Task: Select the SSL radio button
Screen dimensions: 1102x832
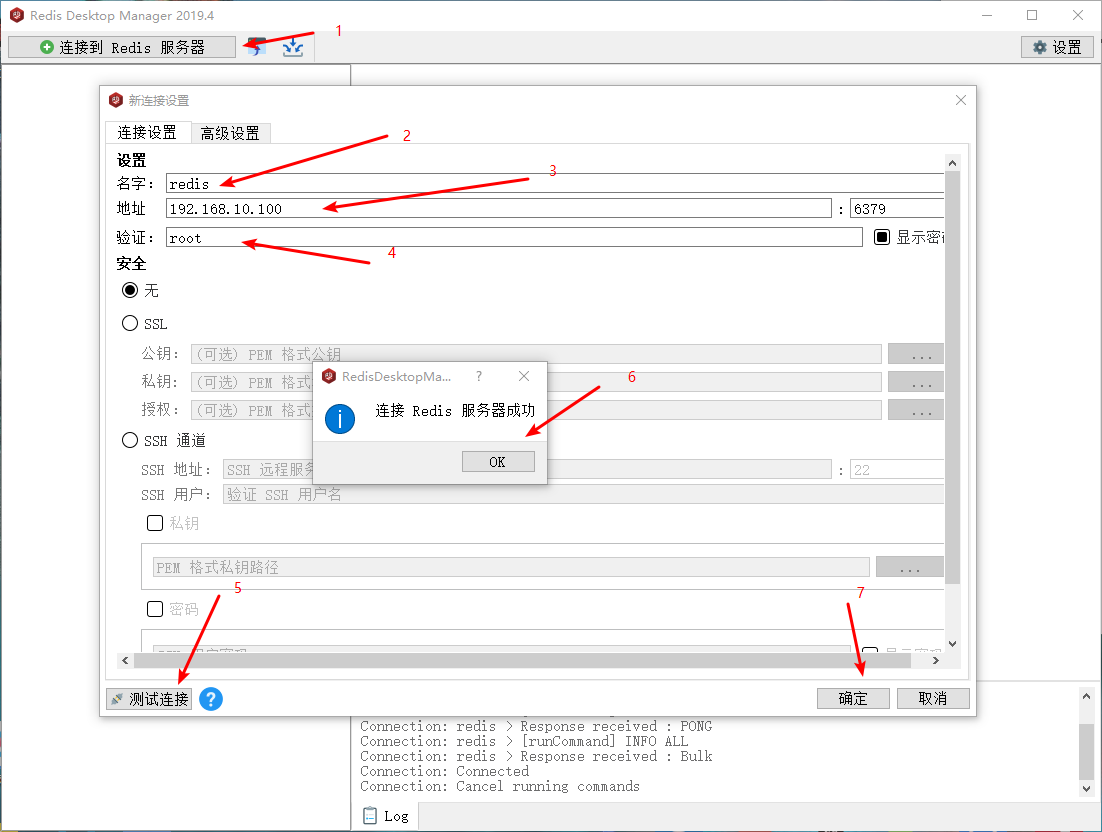Action: point(130,323)
